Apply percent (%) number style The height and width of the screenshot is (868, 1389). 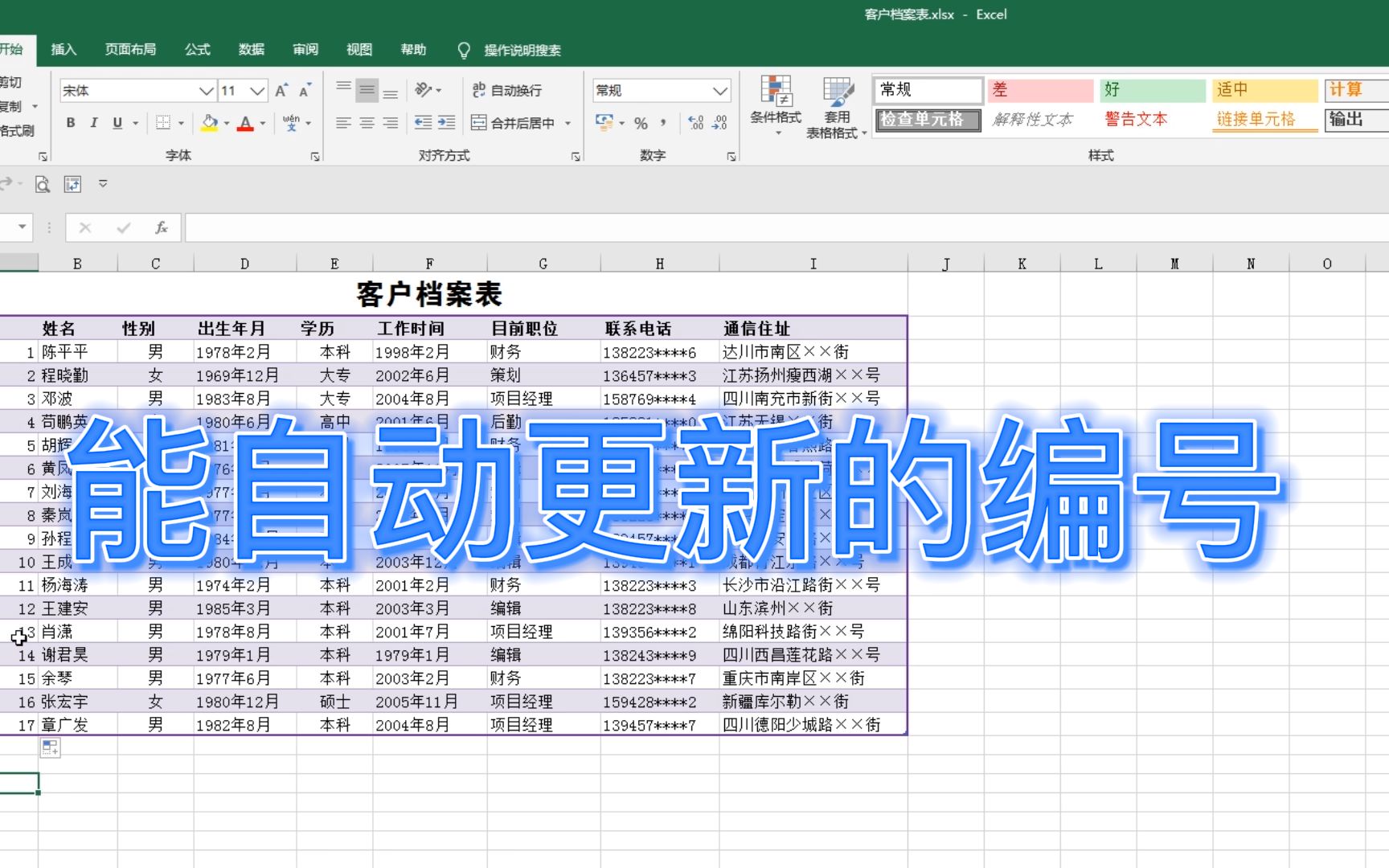[x=641, y=122]
